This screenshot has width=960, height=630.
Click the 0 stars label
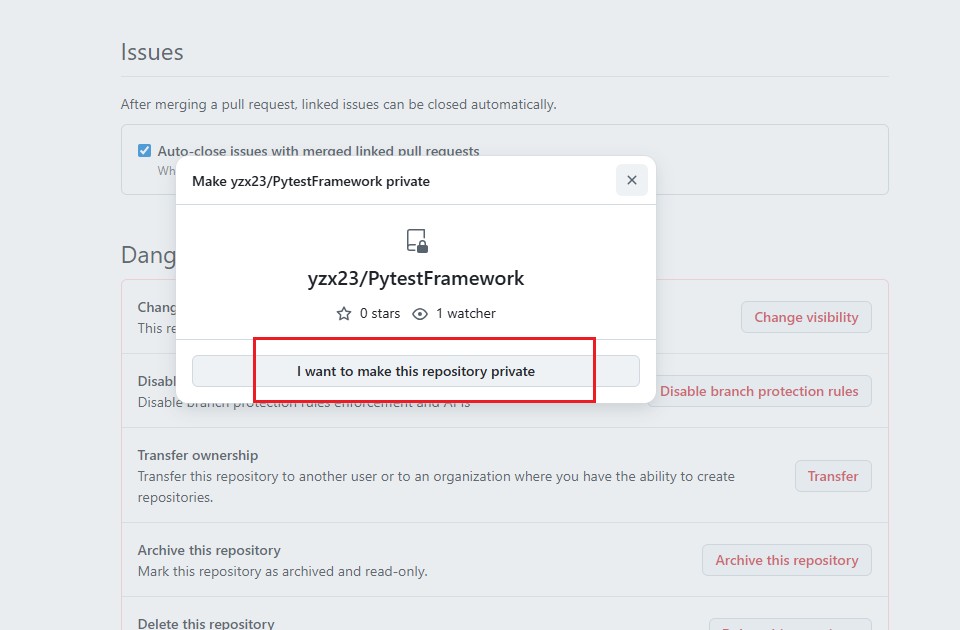(380, 313)
